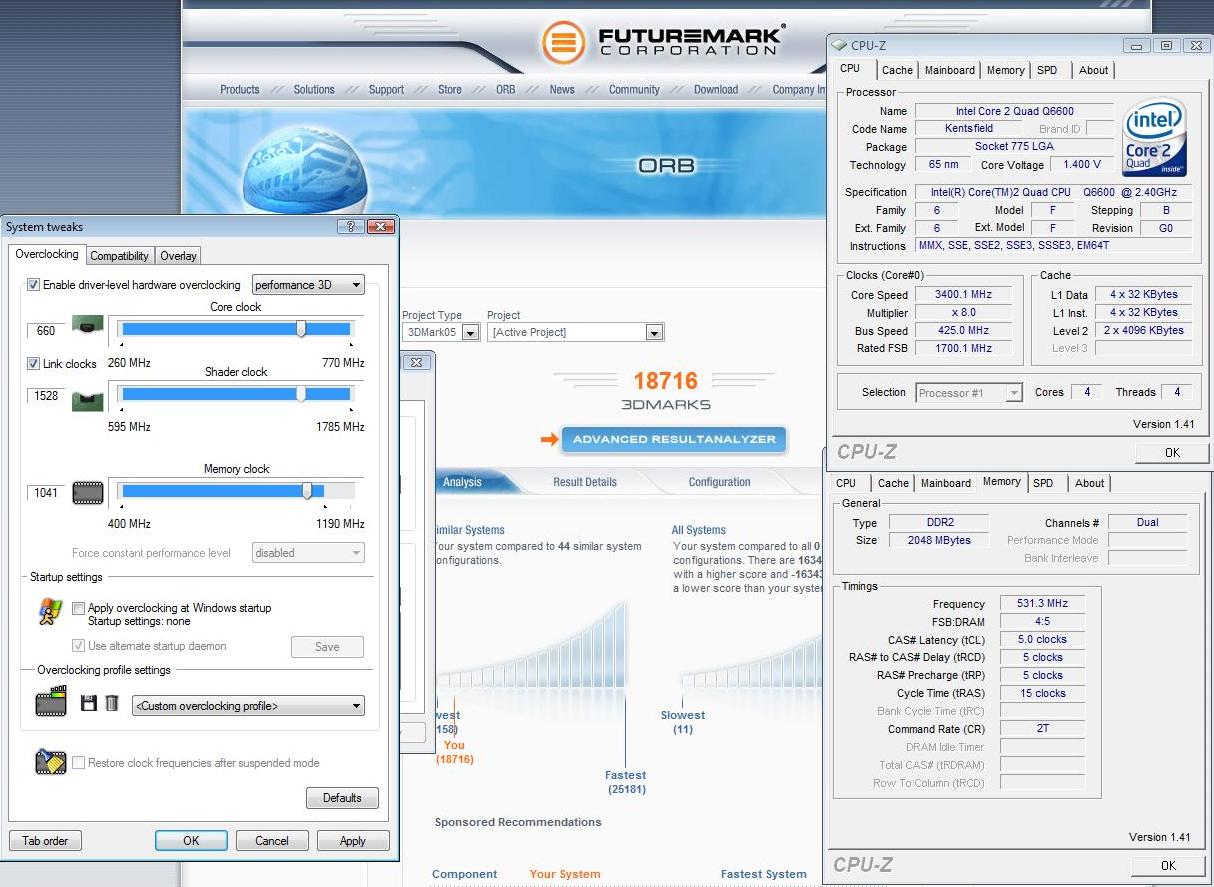1214x887 pixels.
Task: Open SPD tab in lower CPU-Z window
Action: [x=1043, y=483]
